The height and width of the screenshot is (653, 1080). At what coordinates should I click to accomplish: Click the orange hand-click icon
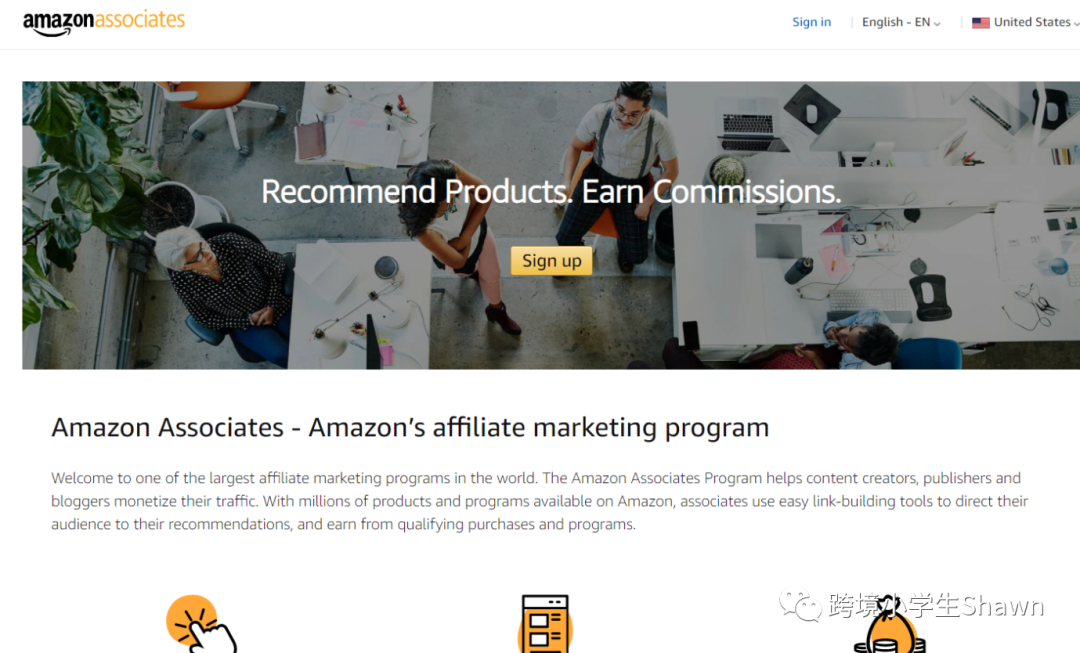pyautogui.click(x=201, y=623)
